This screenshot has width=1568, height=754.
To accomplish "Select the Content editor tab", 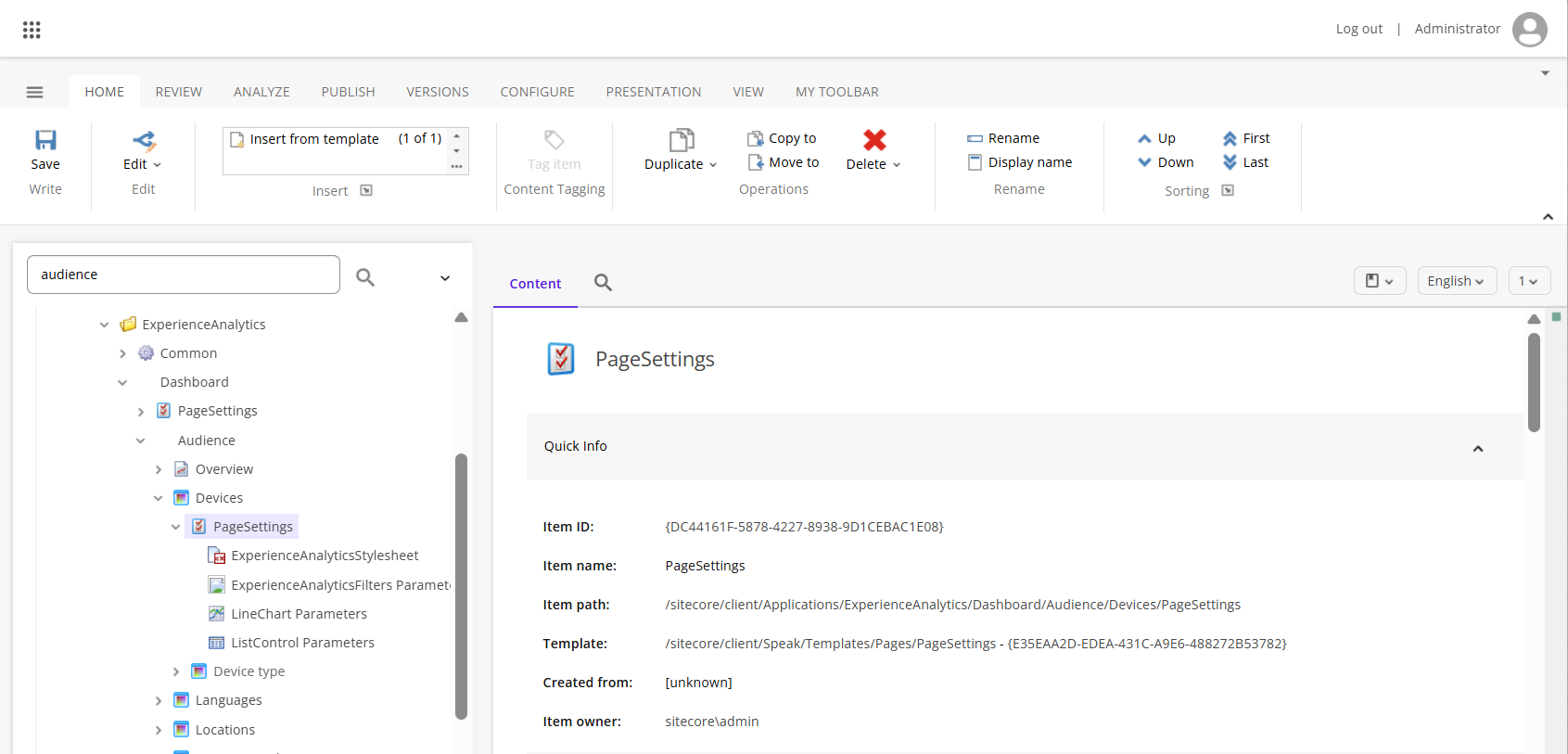I will click(535, 284).
